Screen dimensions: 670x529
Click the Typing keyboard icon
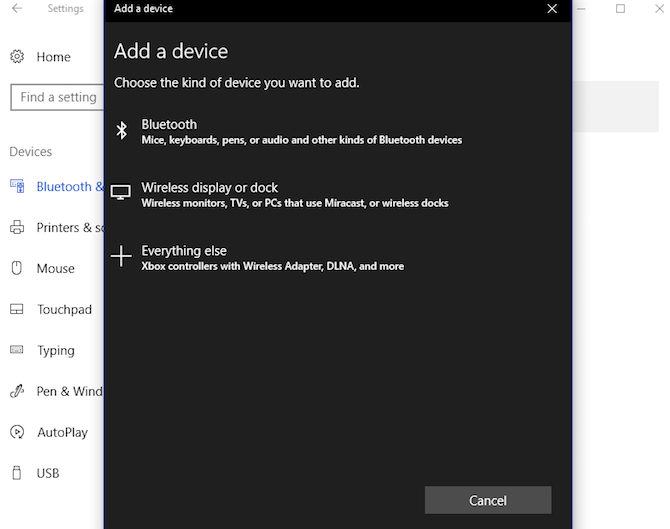tap(17, 350)
